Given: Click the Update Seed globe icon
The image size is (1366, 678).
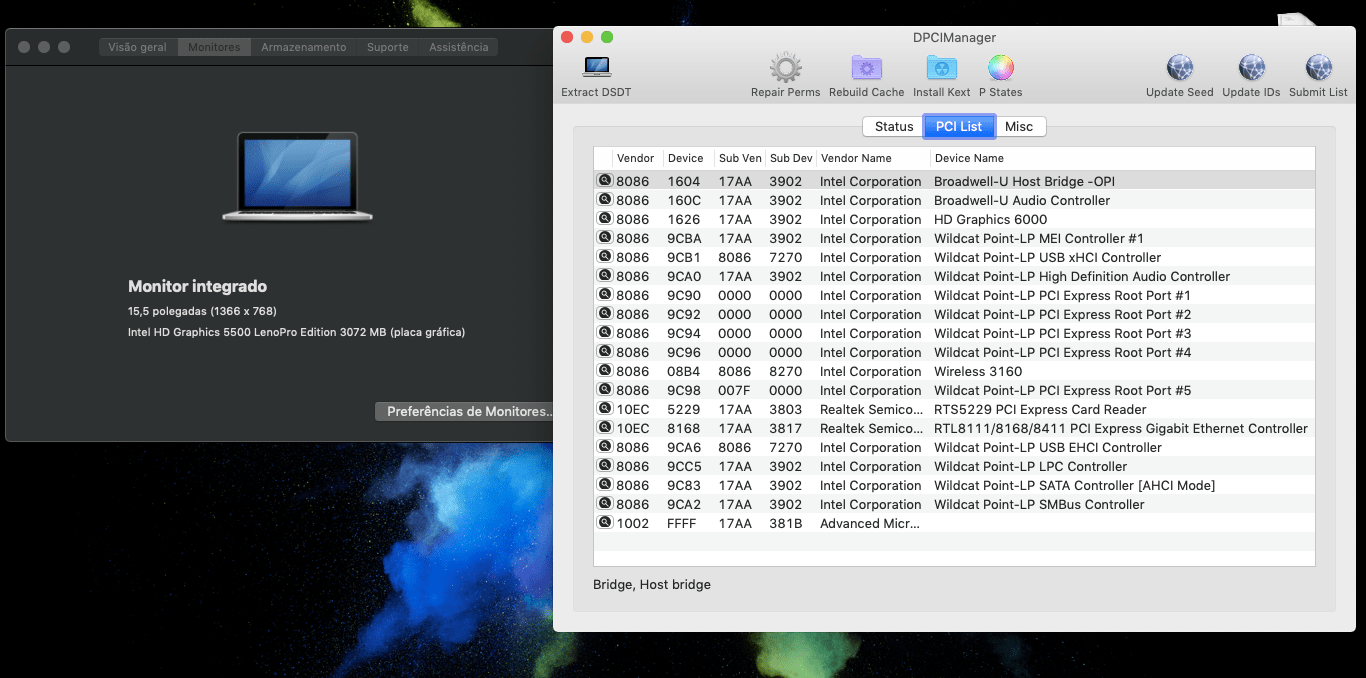Looking at the screenshot, I should [x=1179, y=69].
